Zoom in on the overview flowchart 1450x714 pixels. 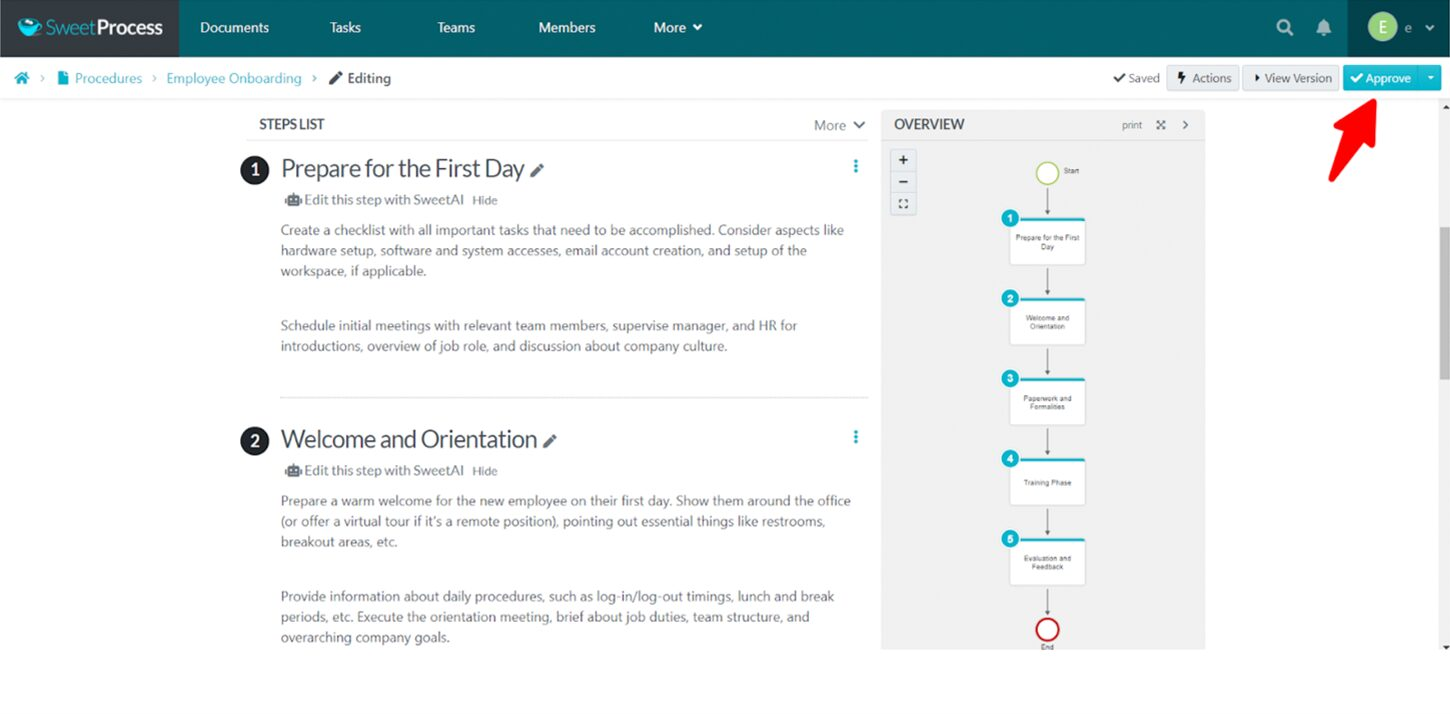tap(903, 160)
